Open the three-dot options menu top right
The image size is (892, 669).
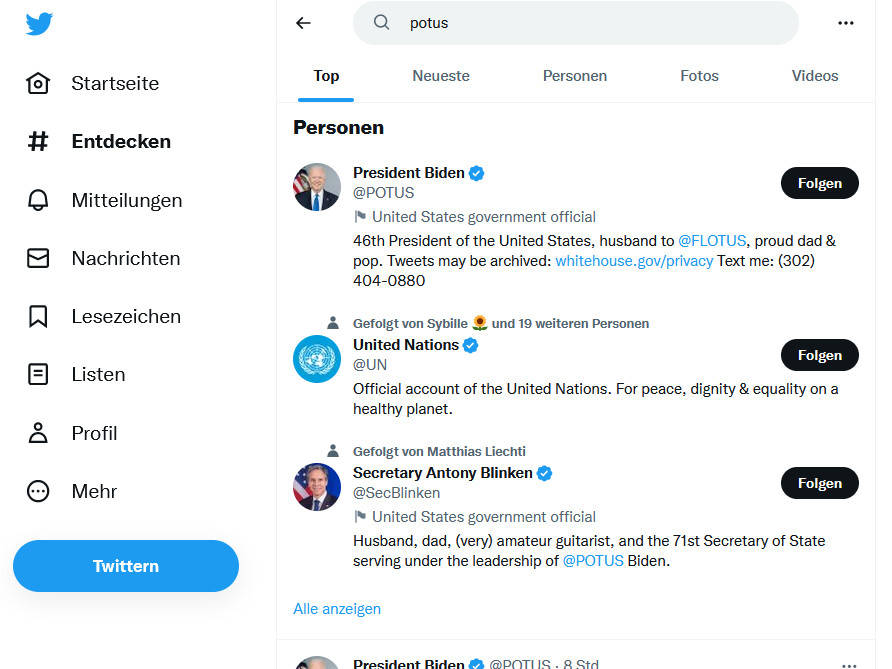tap(848, 22)
